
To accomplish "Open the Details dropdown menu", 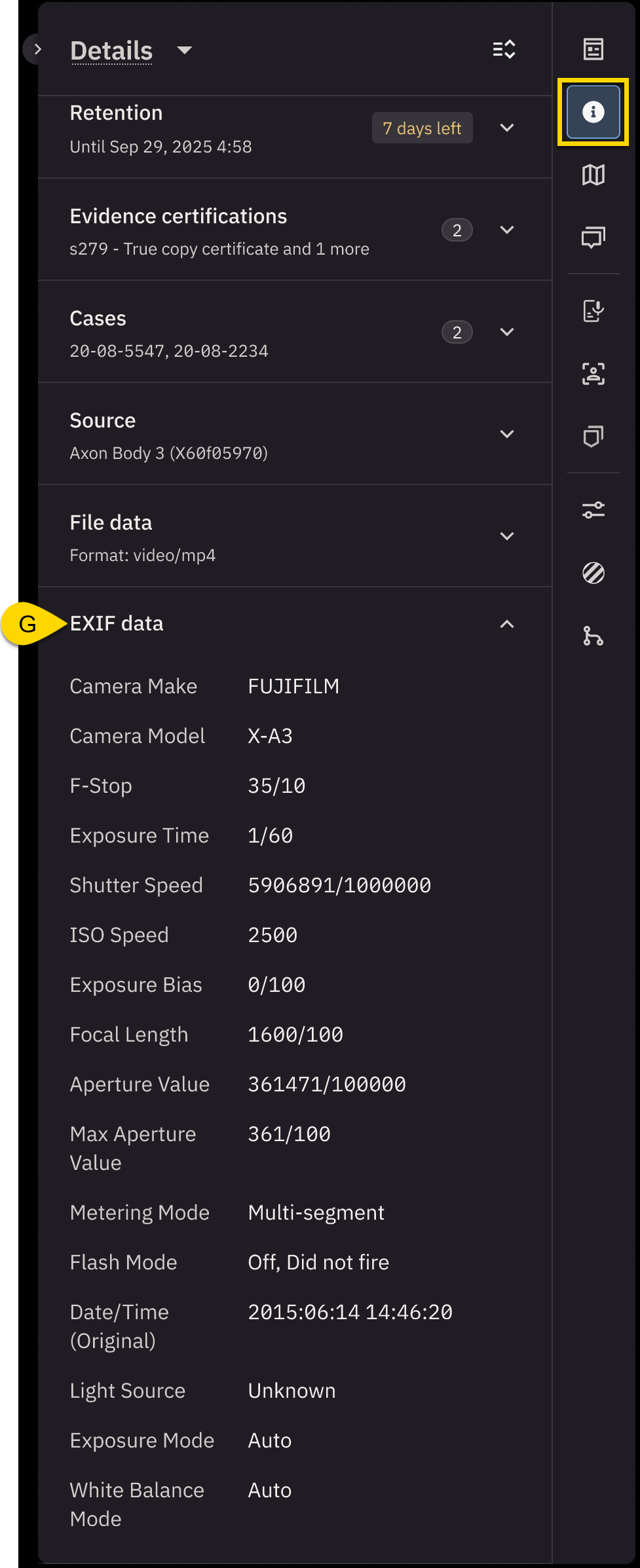I will click(x=185, y=50).
